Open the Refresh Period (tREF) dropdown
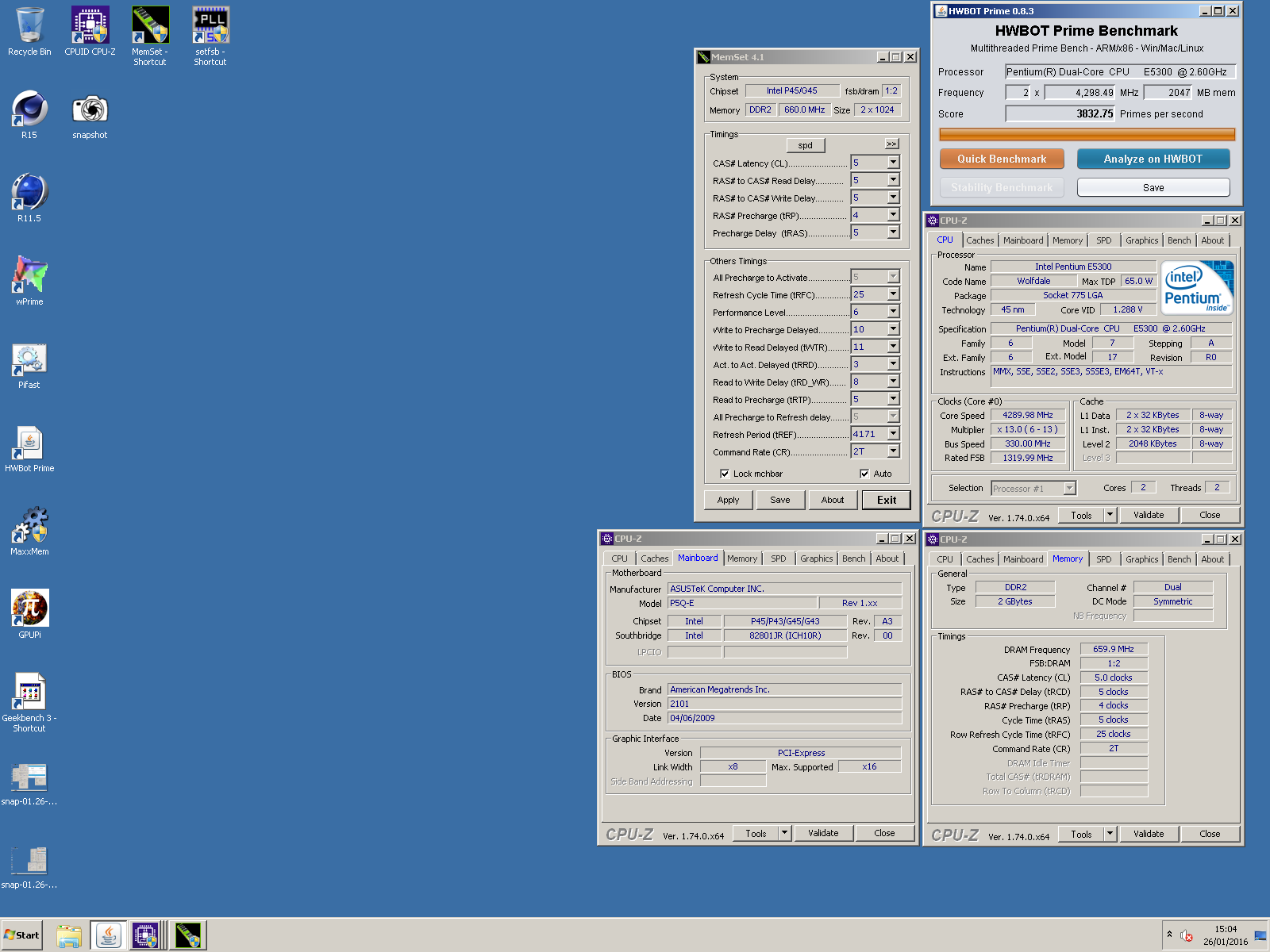This screenshot has height=952, width=1270. pos(893,434)
